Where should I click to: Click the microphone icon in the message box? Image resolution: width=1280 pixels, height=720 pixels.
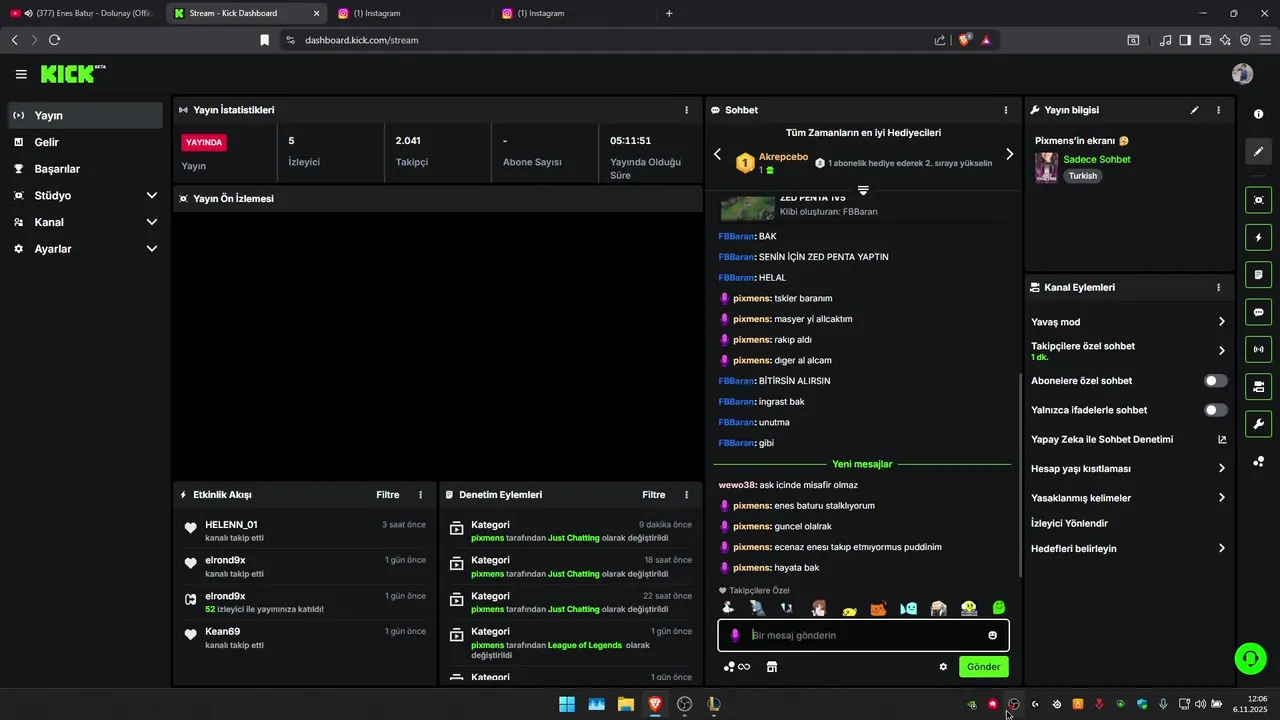pos(735,635)
